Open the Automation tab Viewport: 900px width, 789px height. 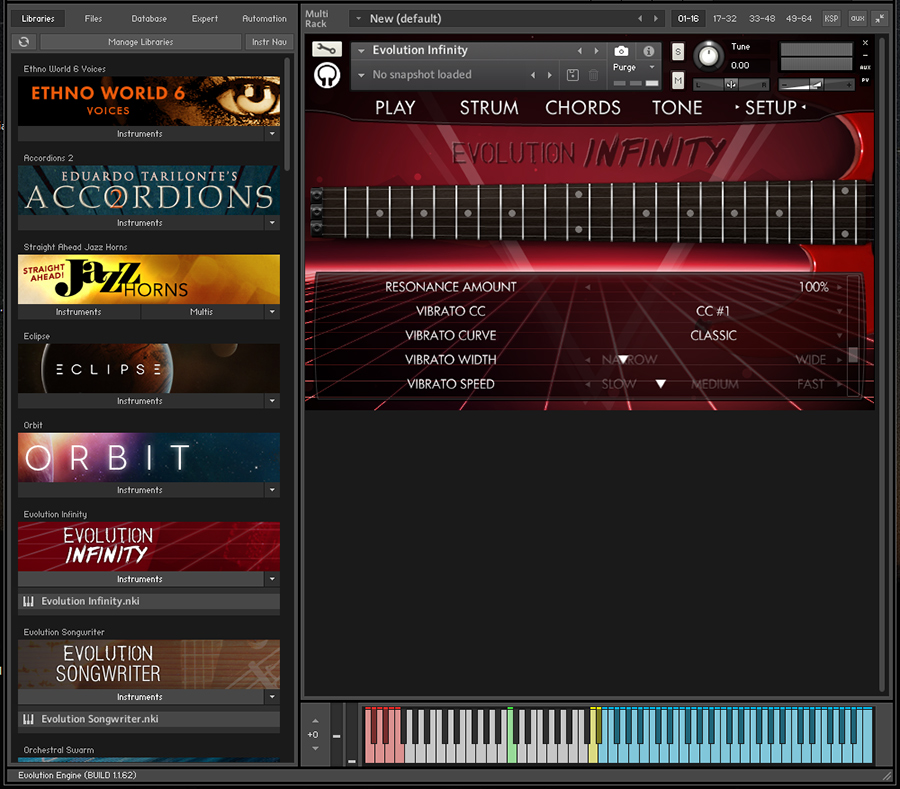point(264,18)
